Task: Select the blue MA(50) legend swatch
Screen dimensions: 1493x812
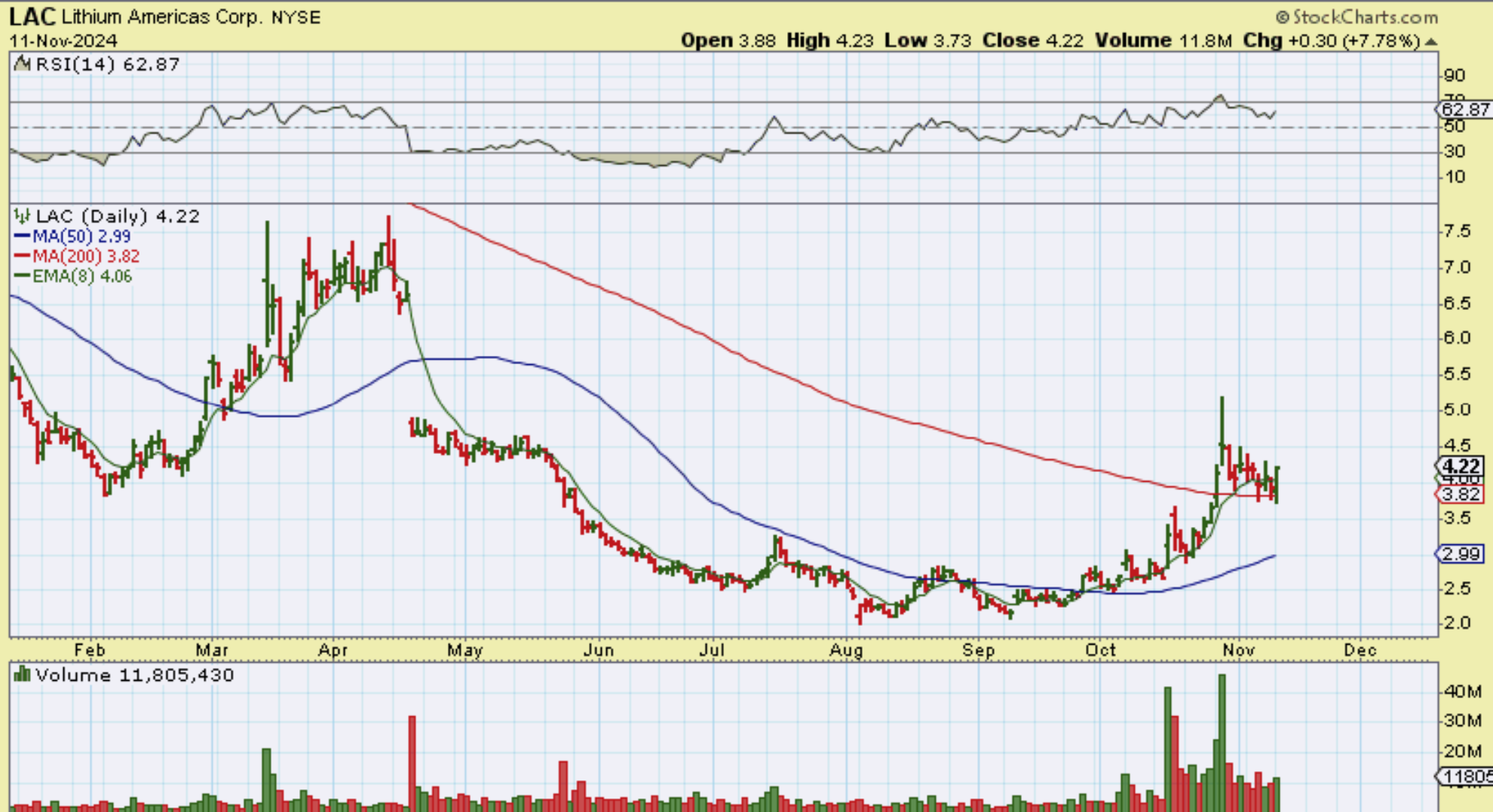Action: (x=21, y=237)
